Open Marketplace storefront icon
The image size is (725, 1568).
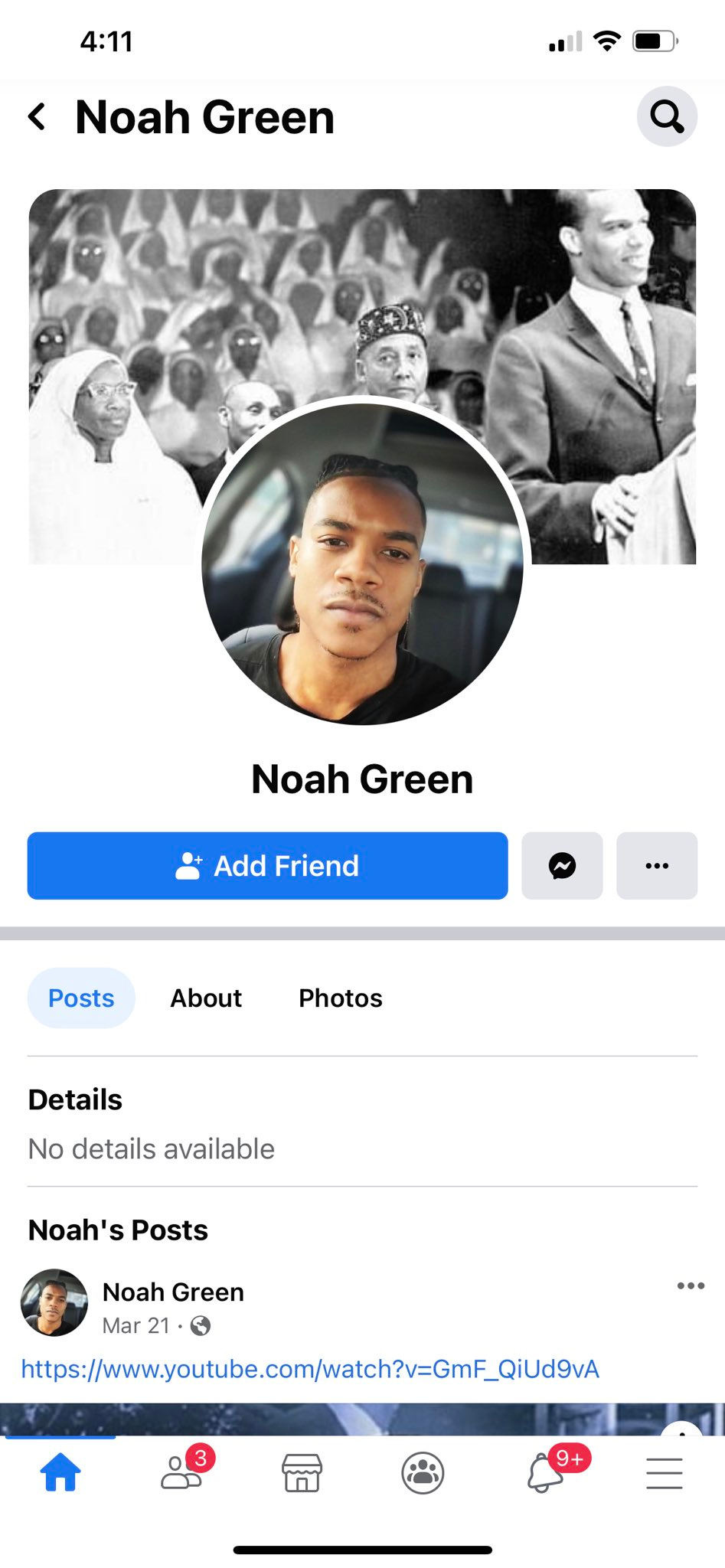(x=302, y=1472)
